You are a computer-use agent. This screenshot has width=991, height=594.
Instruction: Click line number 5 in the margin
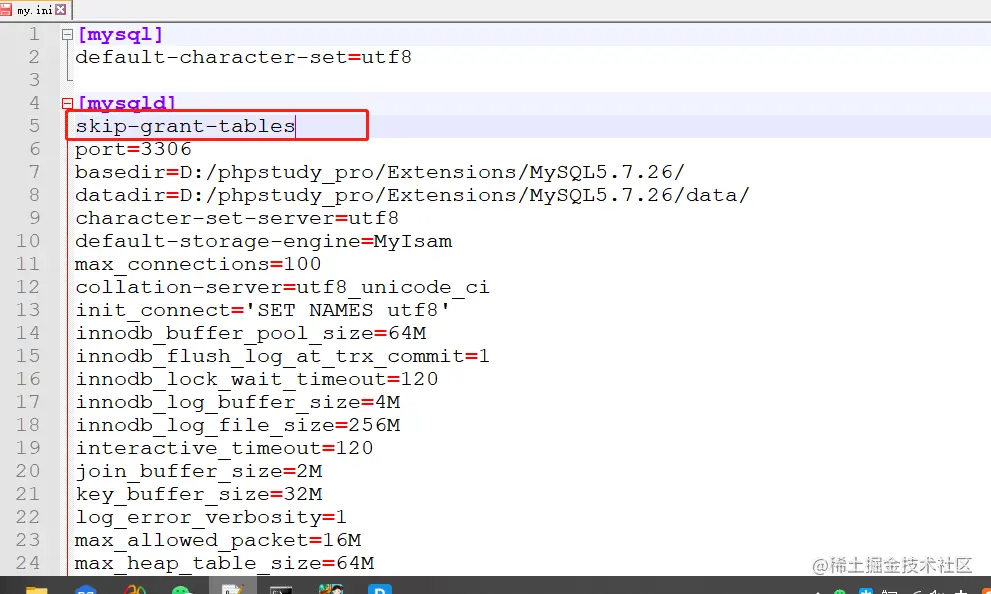pos(34,126)
